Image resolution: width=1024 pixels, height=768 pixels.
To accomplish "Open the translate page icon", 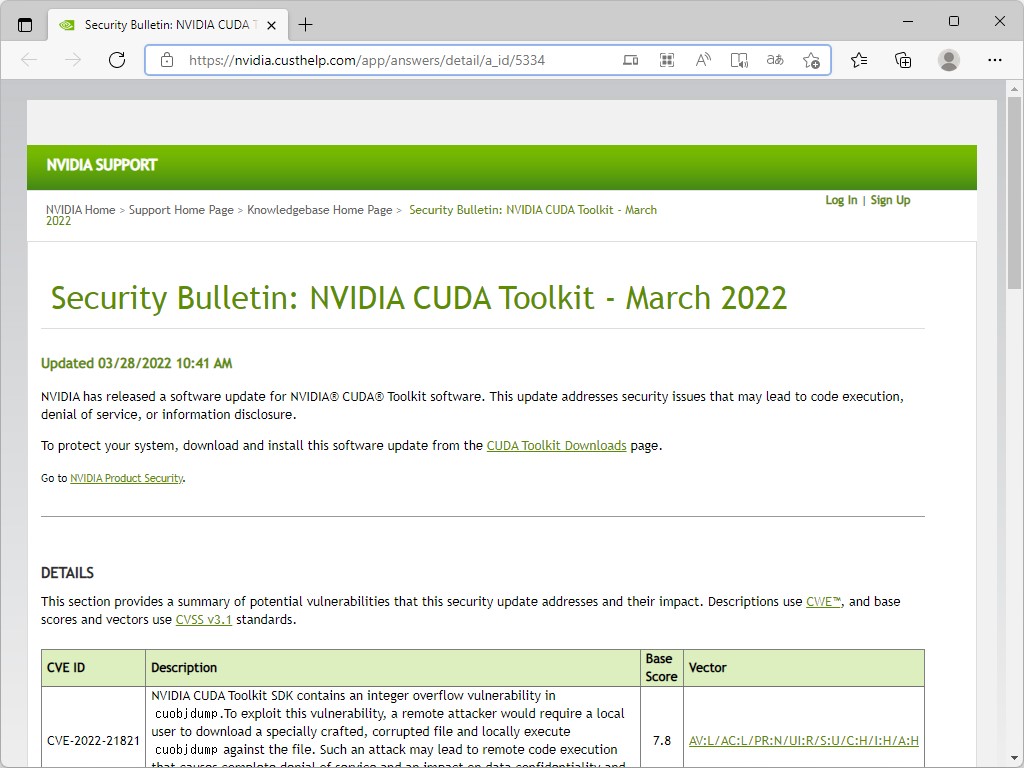I will (x=775, y=60).
